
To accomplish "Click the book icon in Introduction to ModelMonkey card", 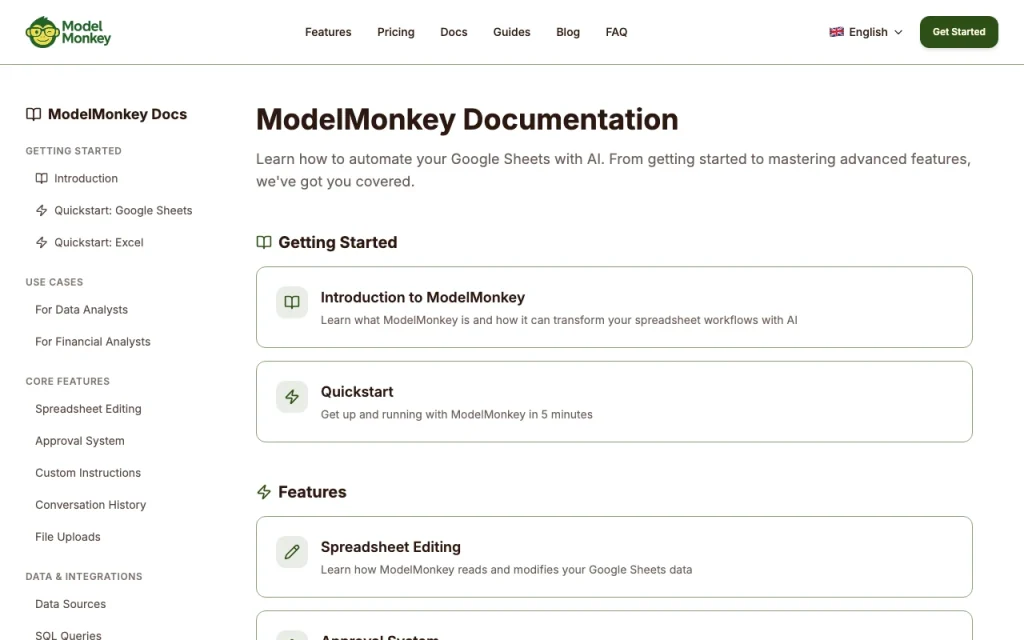I will coord(292,302).
